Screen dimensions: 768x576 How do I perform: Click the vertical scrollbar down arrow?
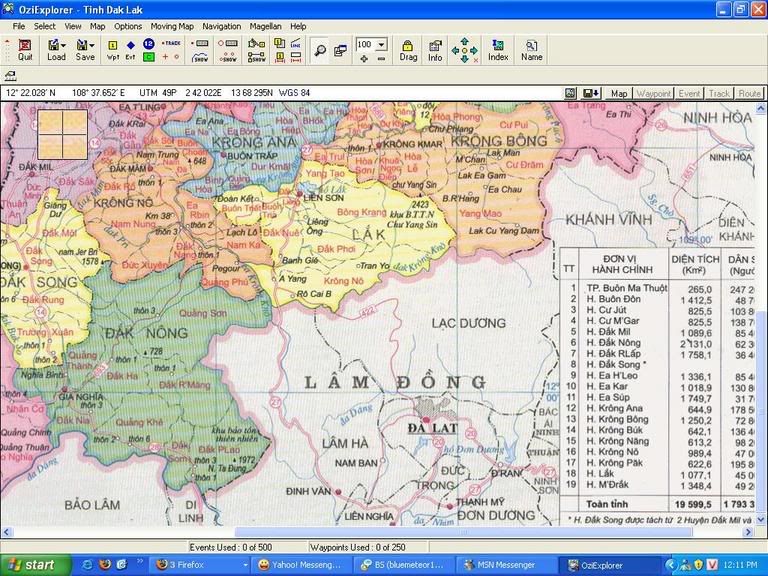point(761,519)
